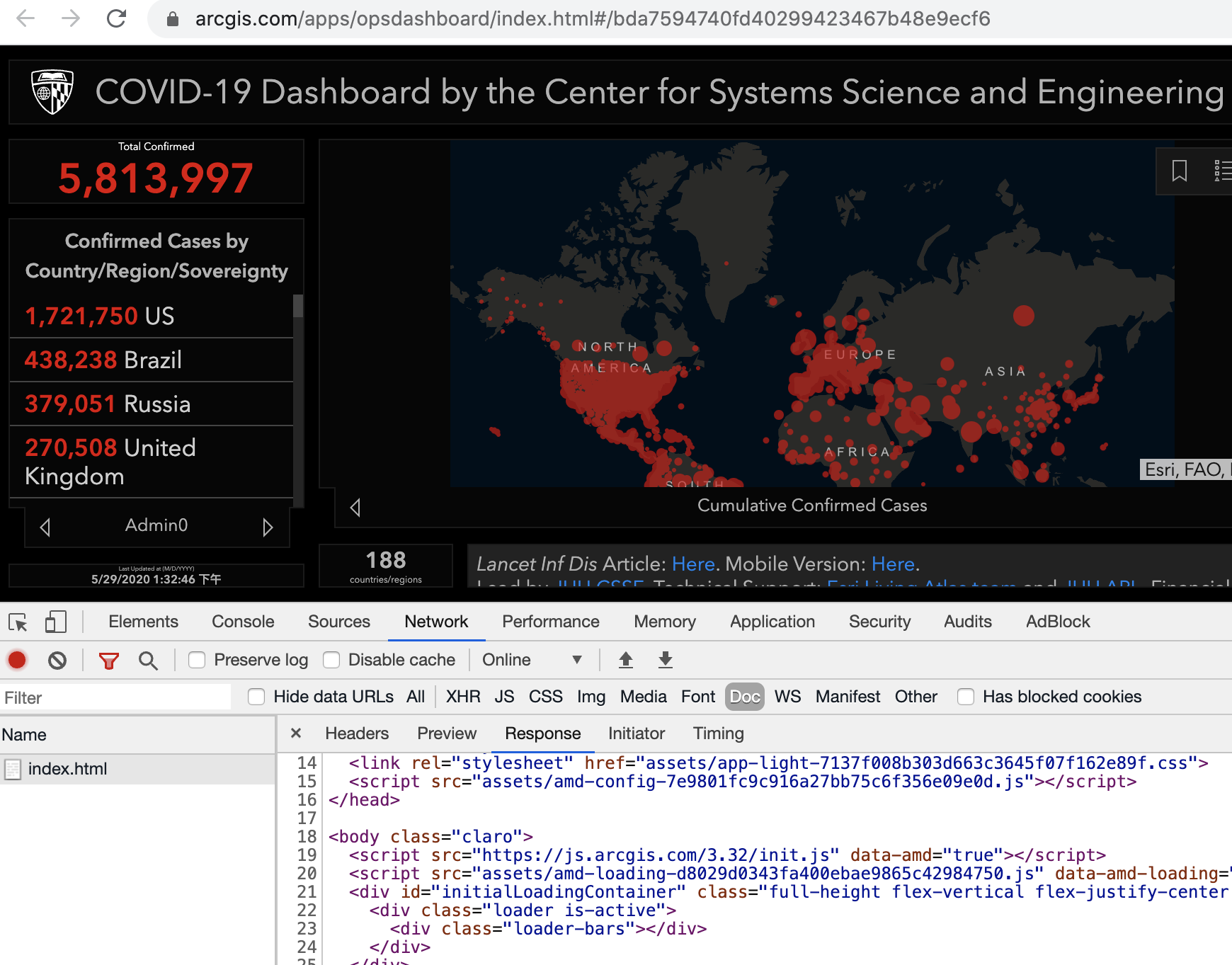Select the WS filter type
Viewport: 1232px width, 965px height.
[787, 697]
